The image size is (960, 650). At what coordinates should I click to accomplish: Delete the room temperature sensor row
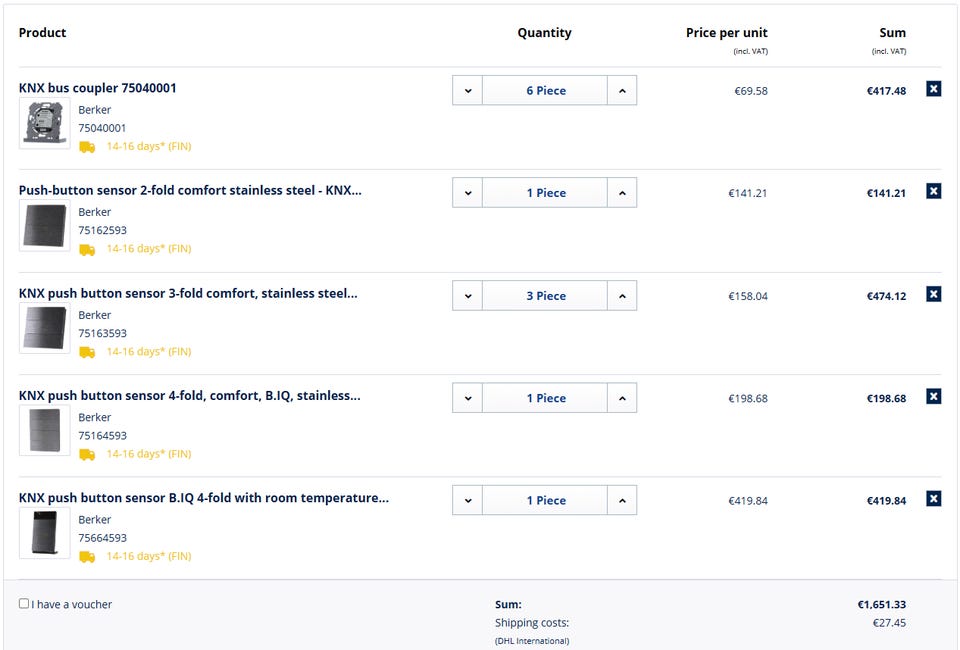click(933, 499)
